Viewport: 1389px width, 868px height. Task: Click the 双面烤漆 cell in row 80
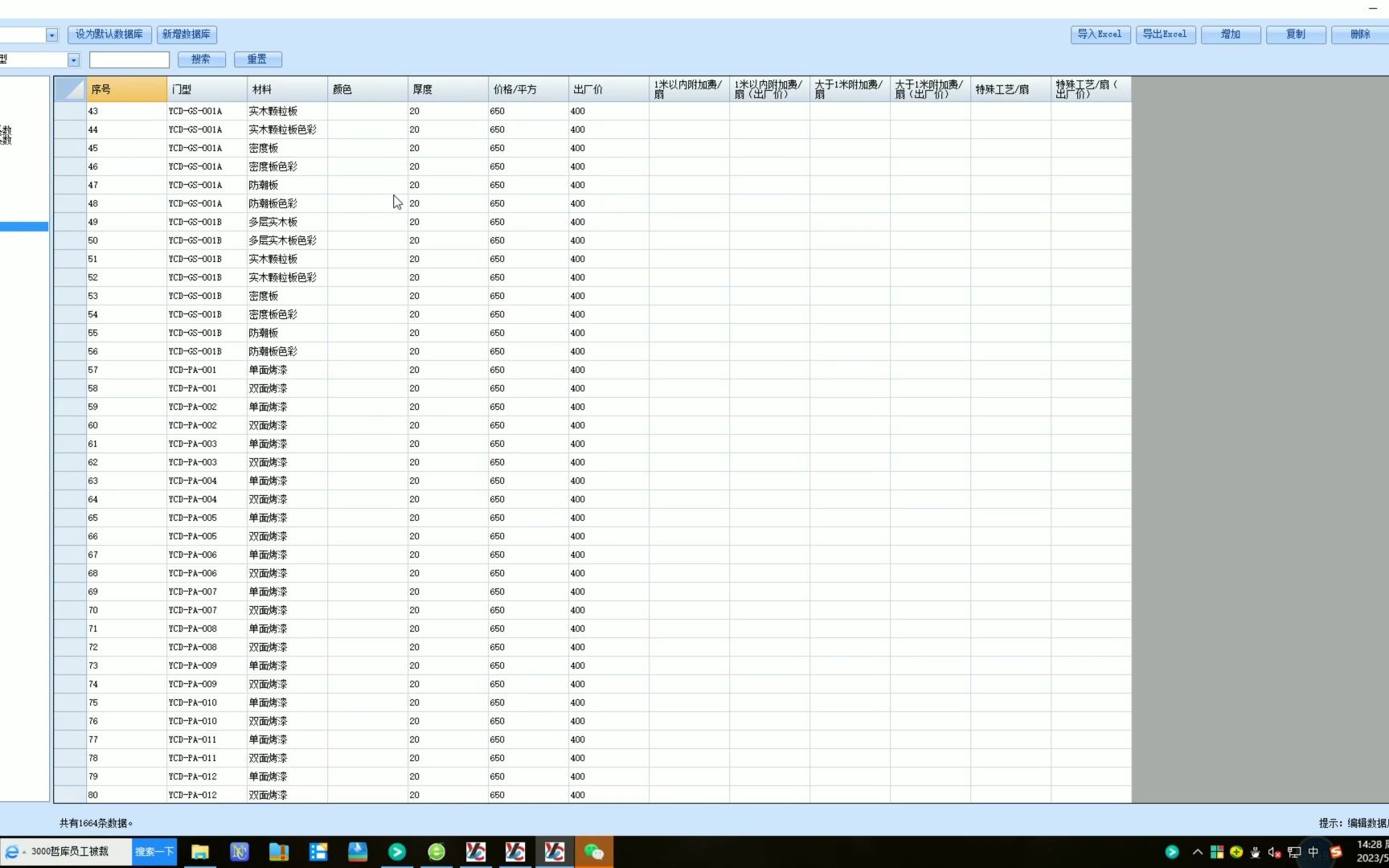pyautogui.click(x=288, y=795)
